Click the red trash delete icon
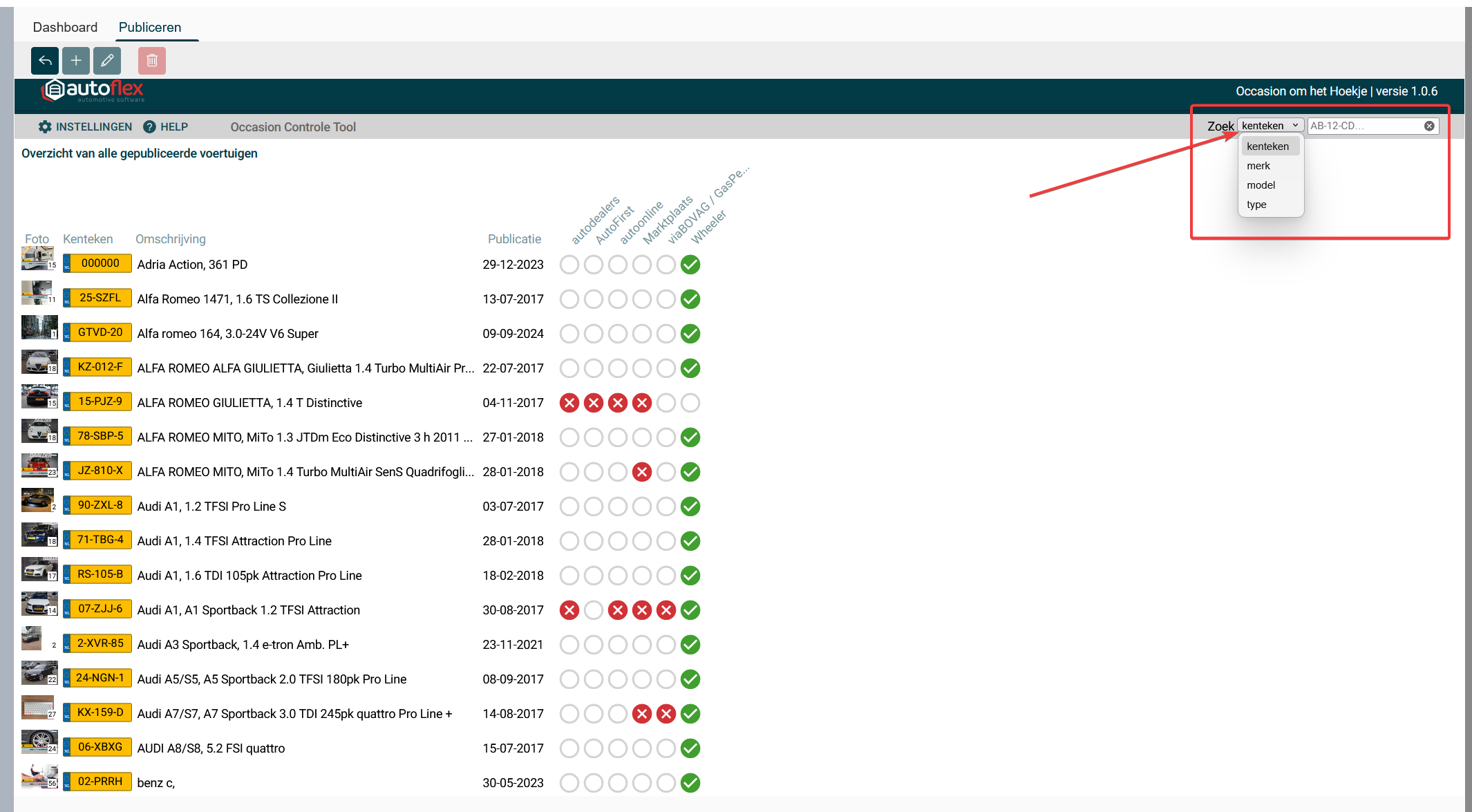The width and height of the screenshot is (1472, 812). [152, 61]
